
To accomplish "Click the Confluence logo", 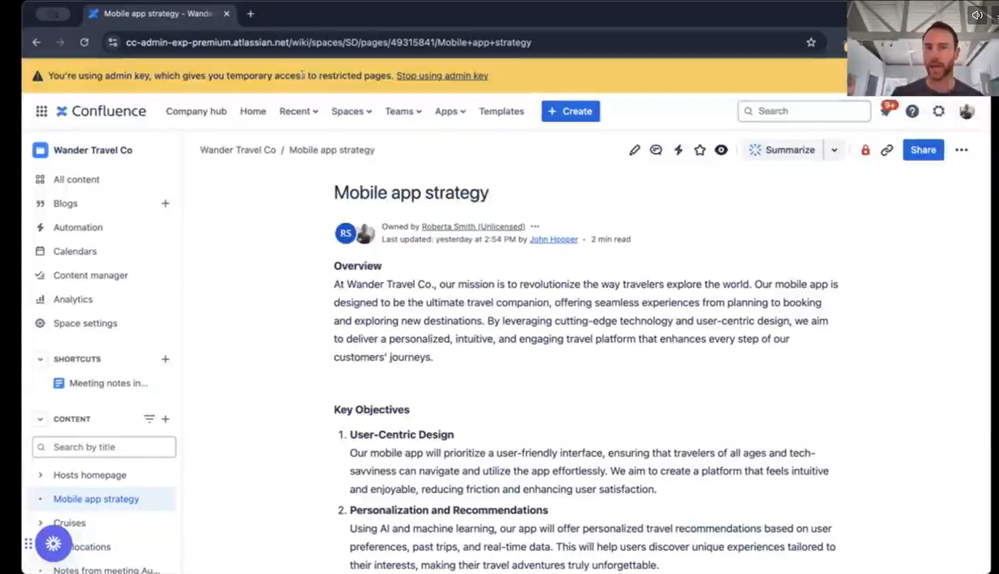I will click(x=101, y=111).
